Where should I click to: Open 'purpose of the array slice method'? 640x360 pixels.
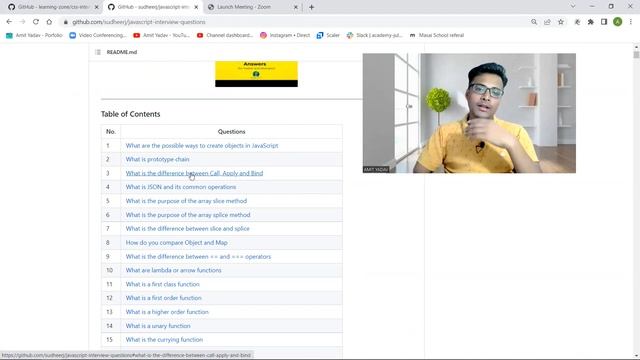tap(186, 201)
